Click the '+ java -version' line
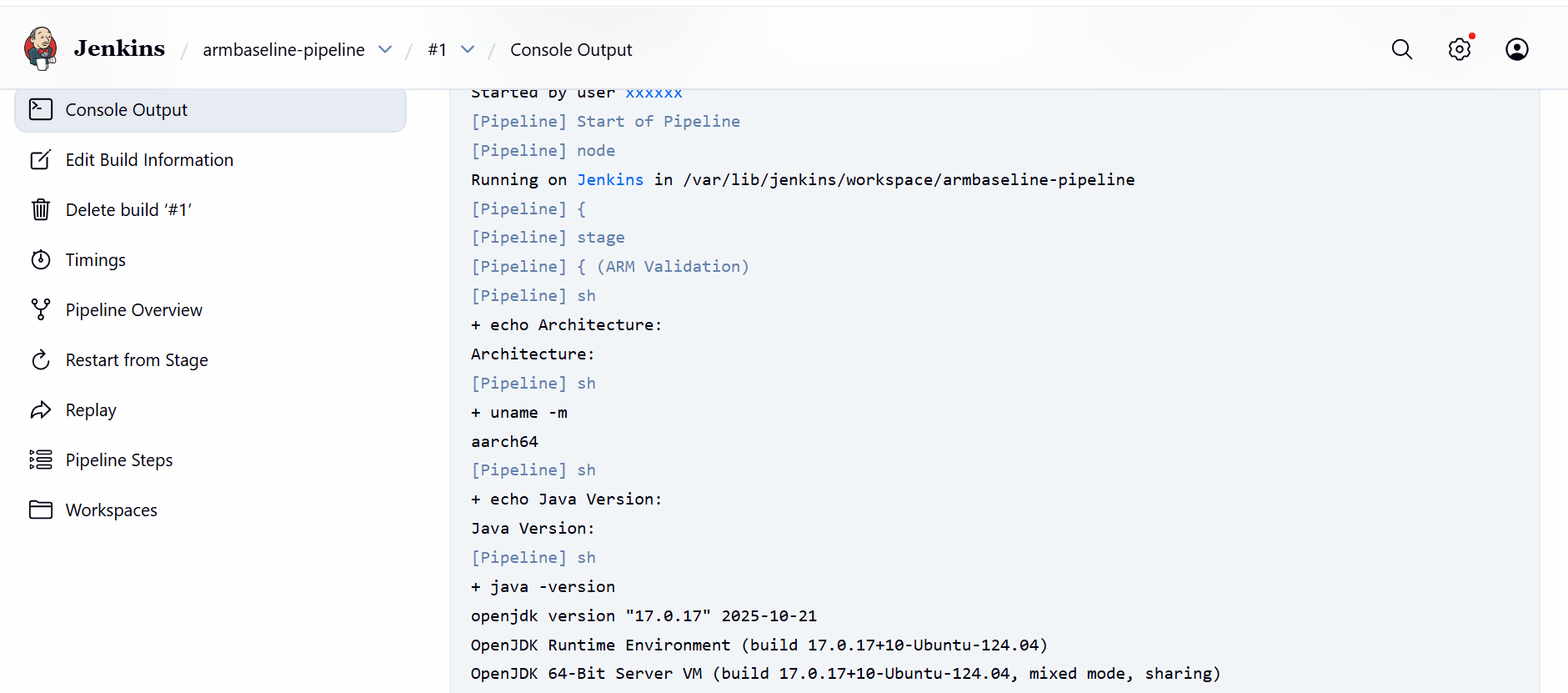The image size is (1568, 693). tap(543, 586)
